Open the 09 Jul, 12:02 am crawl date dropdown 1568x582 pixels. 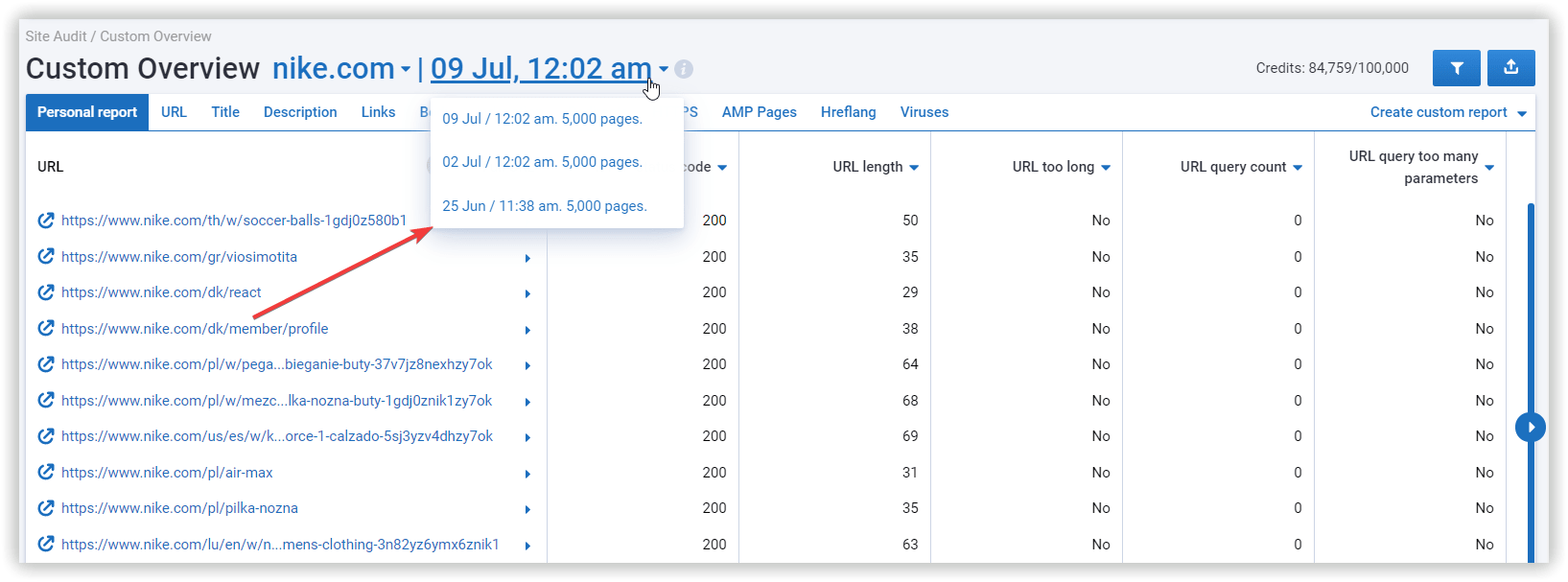pyautogui.click(x=550, y=68)
